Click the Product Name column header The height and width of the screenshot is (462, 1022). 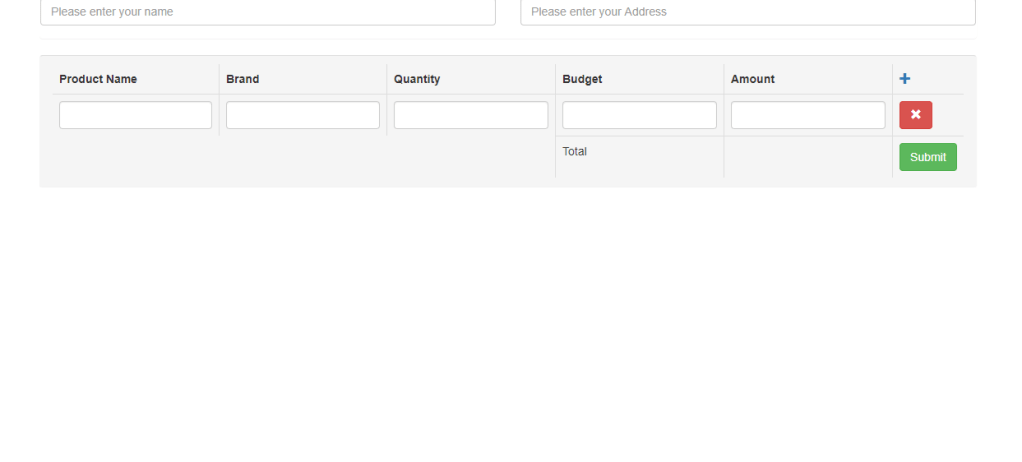point(98,79)
